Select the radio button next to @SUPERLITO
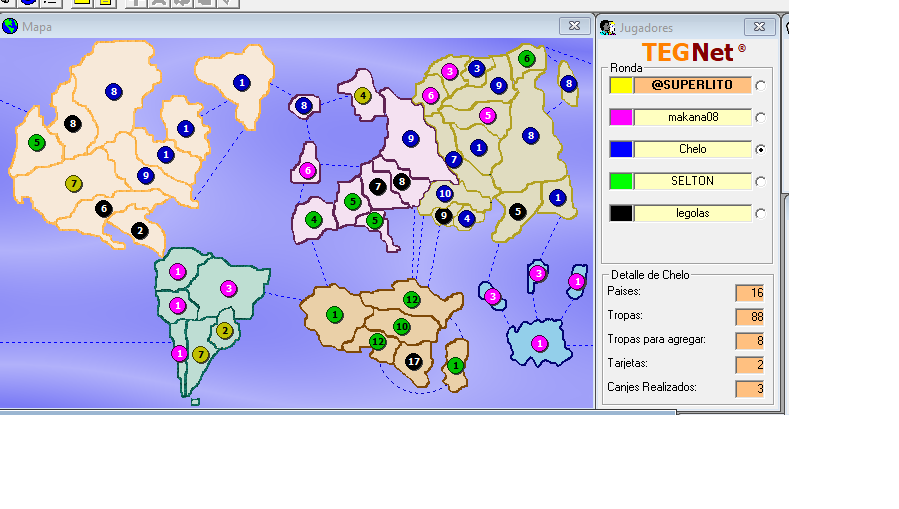This screenshot has width=899, height=509. point(761,86)
